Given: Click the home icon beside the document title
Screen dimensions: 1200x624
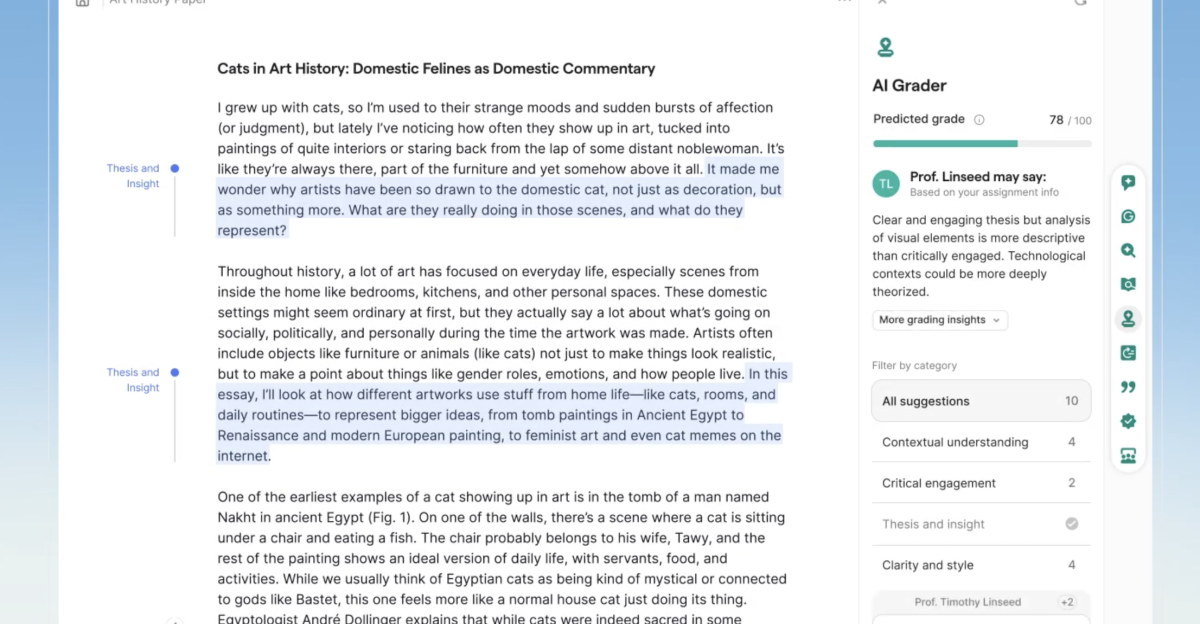Looking at the screenshot, I should coord(82,3).
